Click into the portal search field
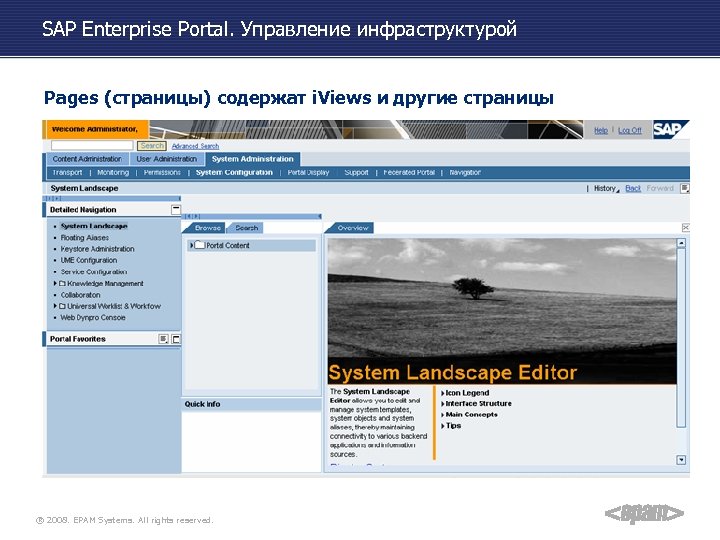720x540 pixels. [x=92, y=146]
